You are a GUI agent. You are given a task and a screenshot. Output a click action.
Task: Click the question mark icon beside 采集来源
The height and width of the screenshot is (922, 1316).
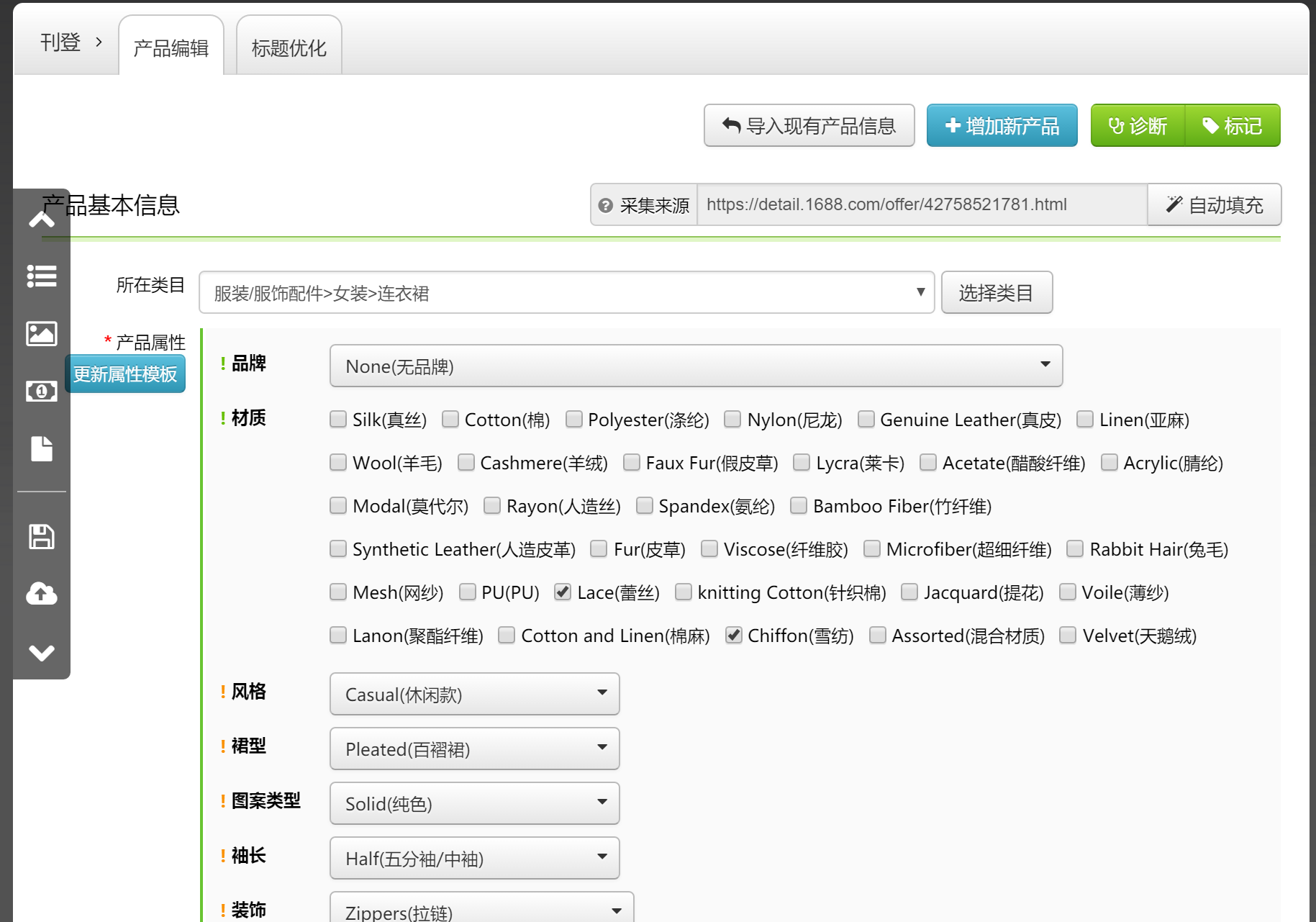[x=606, y=206]
